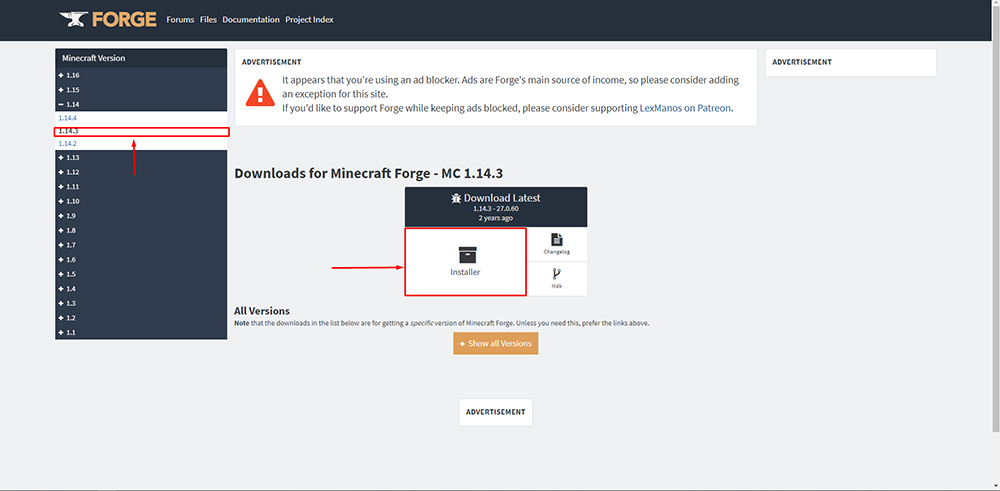The image size is (1000, 491).
Task: Open the Documentation nav link
Action: pos(251,20)
